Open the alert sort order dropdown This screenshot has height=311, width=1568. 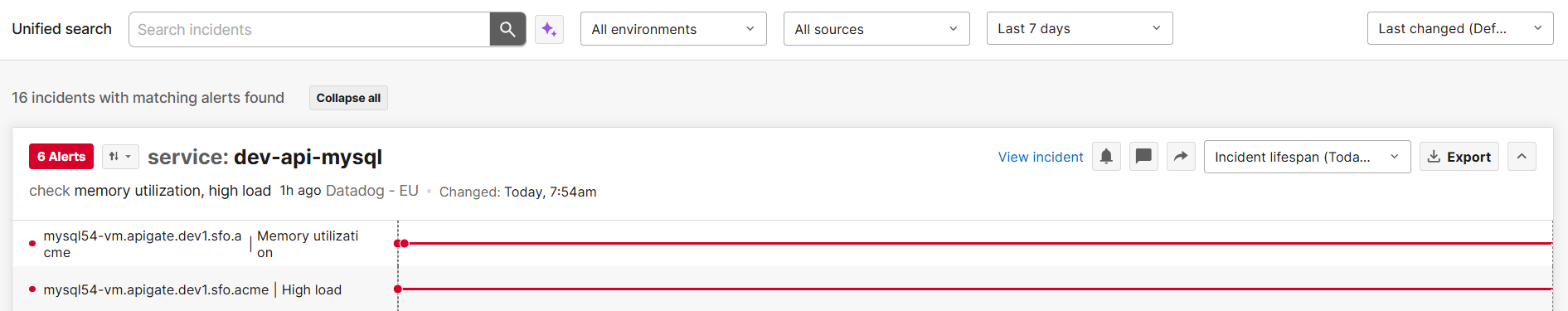click(x=120, y=157)
